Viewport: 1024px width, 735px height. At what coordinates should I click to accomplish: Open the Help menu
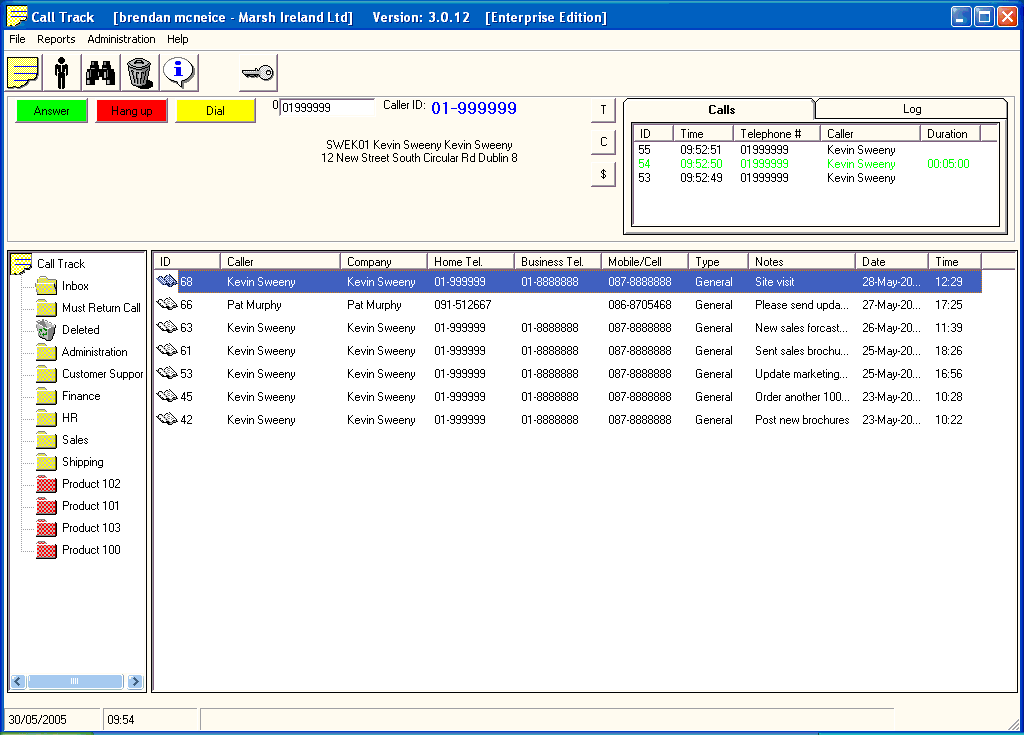pyautogui.click(x=178, y=39)
